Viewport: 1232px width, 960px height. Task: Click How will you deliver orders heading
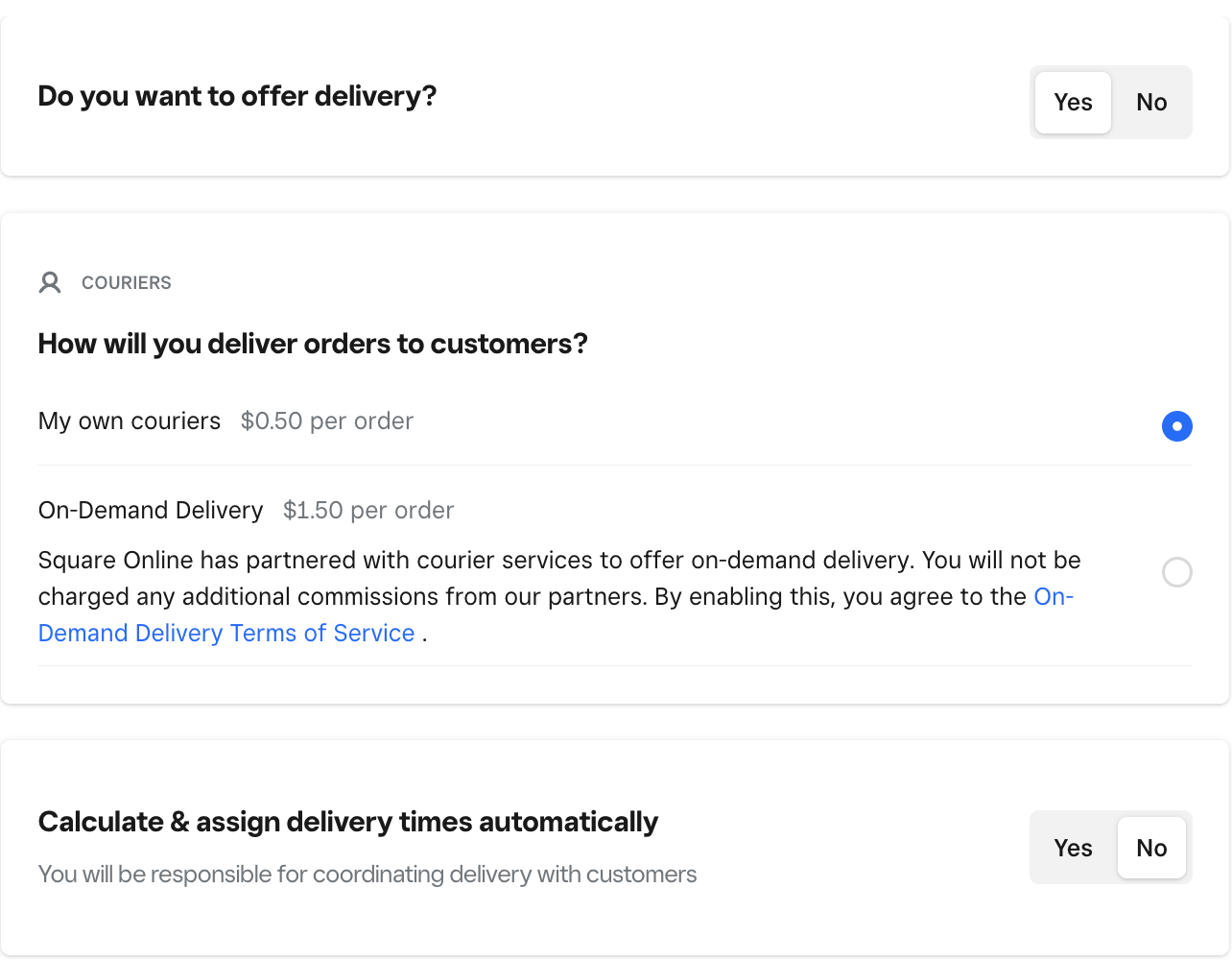pos(313,344)
